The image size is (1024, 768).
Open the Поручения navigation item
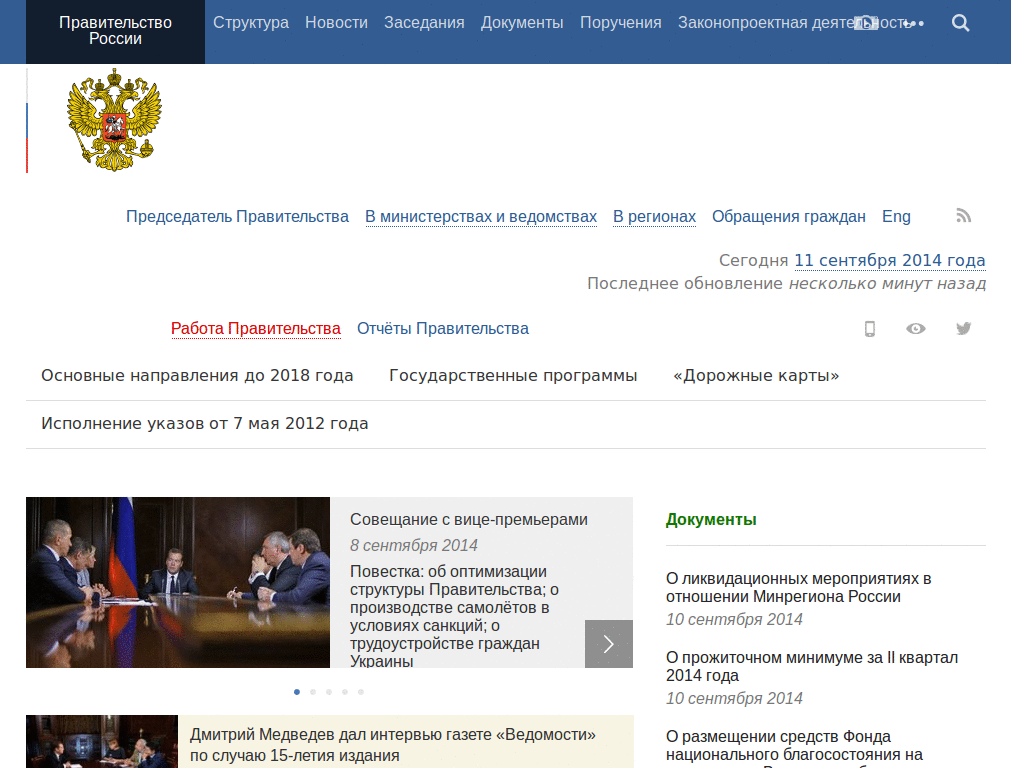[x=620, y=22]
